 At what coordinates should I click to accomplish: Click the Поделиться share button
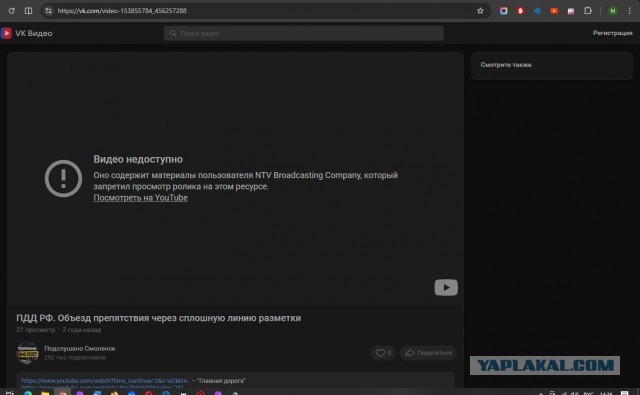428,353
